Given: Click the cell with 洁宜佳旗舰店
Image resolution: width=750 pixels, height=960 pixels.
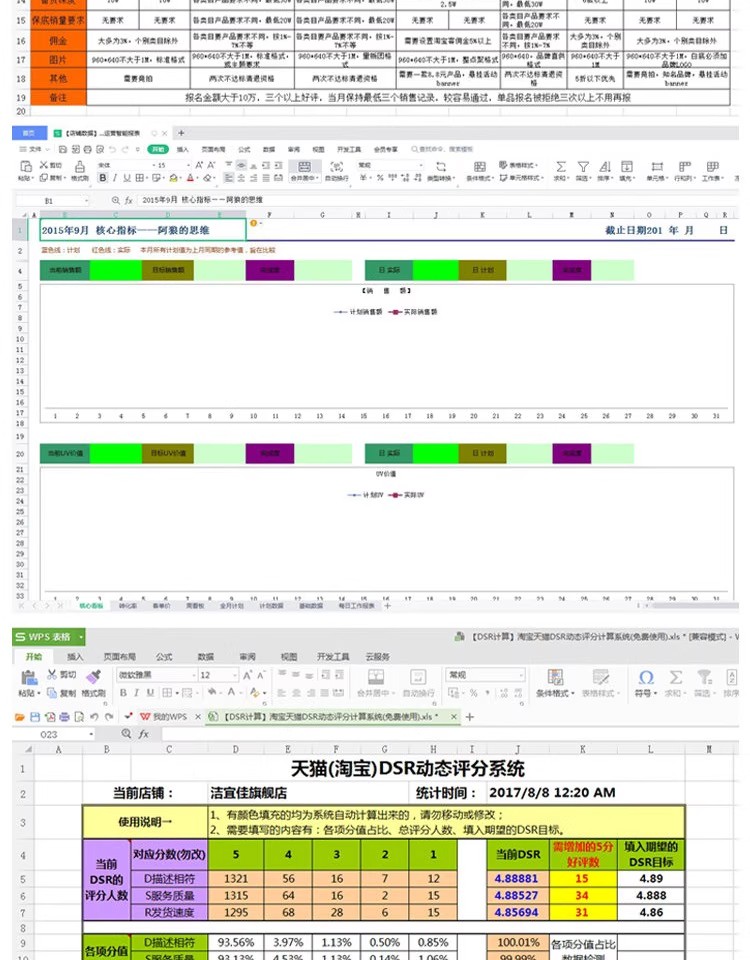Looking at the screenshot, I should click(x=309, y=793).
